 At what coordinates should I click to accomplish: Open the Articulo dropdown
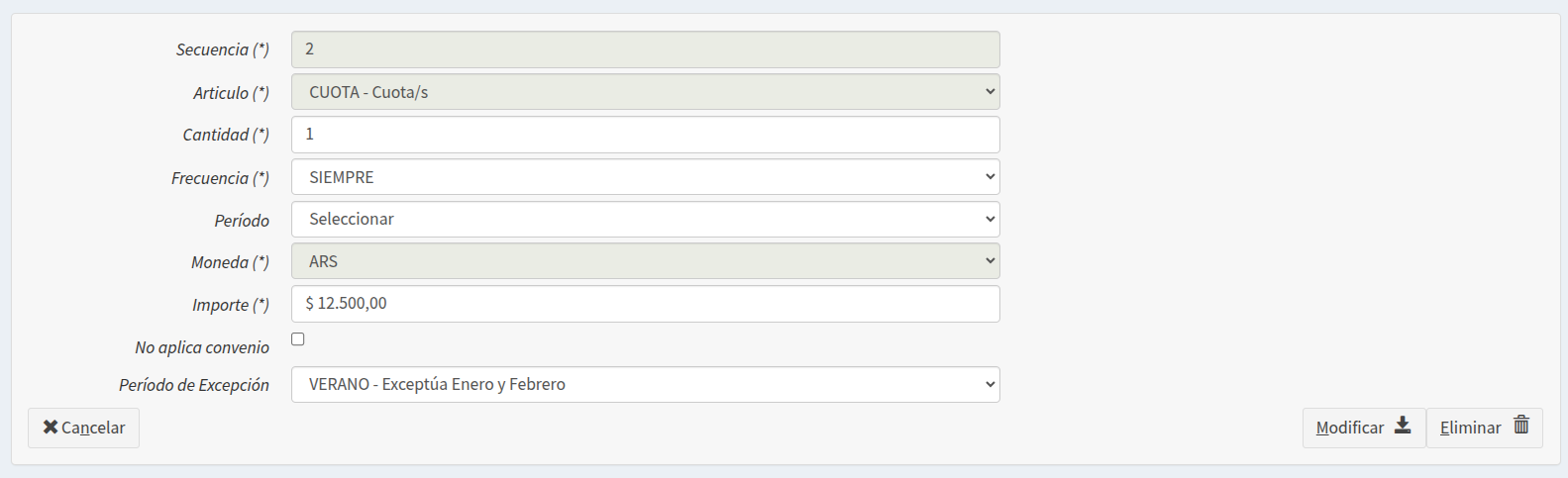coord(645,92)
